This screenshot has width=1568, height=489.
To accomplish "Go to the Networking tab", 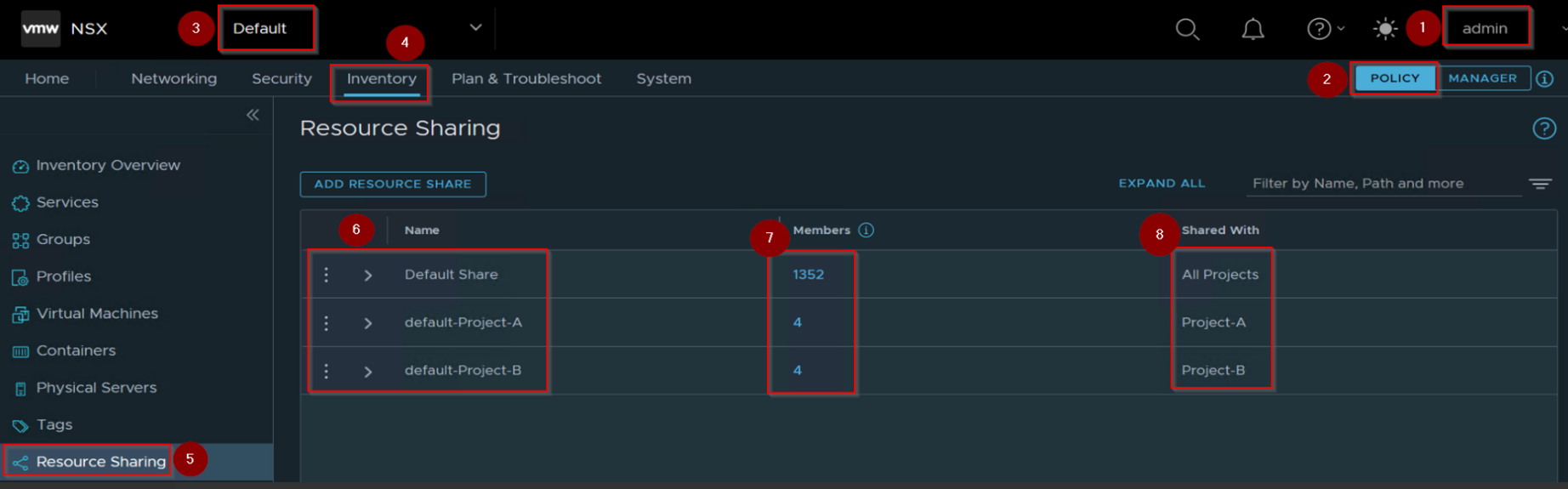I will coord(173,78).
